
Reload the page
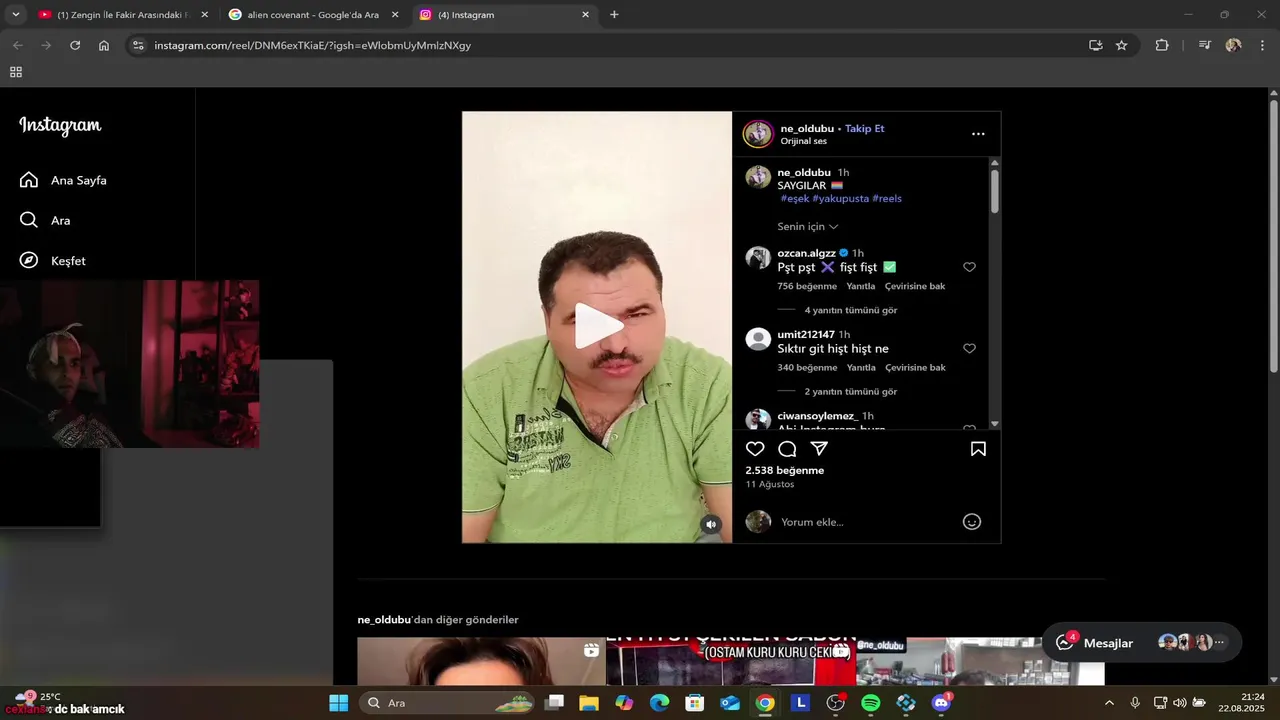(x=75, y=45)
